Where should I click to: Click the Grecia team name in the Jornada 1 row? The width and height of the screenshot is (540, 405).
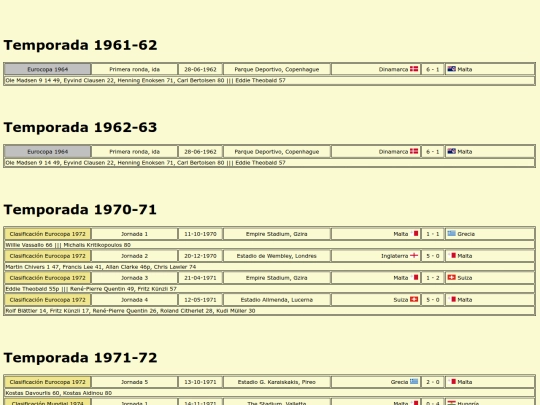tap(466, 234)
